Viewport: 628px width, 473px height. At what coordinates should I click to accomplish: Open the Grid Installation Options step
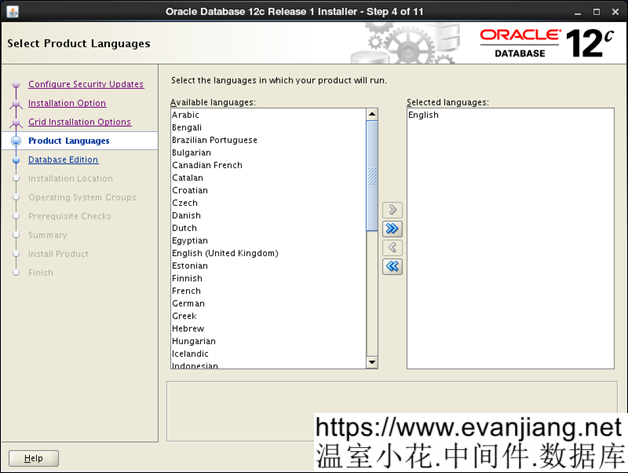click(x=79, y=122)
